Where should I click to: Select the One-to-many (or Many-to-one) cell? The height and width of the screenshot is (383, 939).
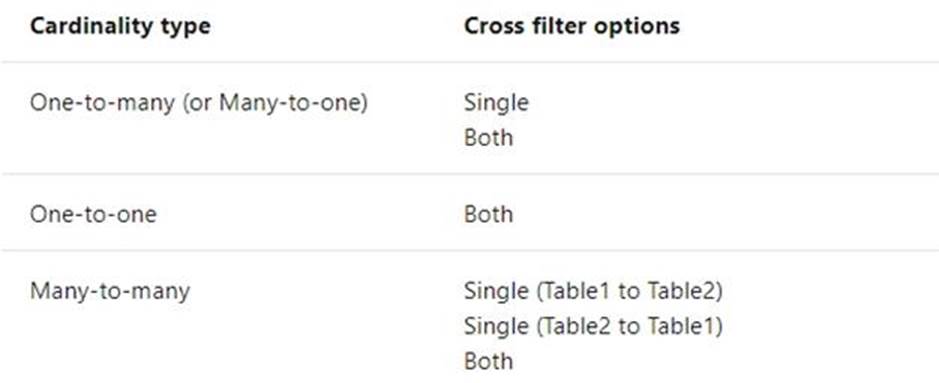pos(198,103)
